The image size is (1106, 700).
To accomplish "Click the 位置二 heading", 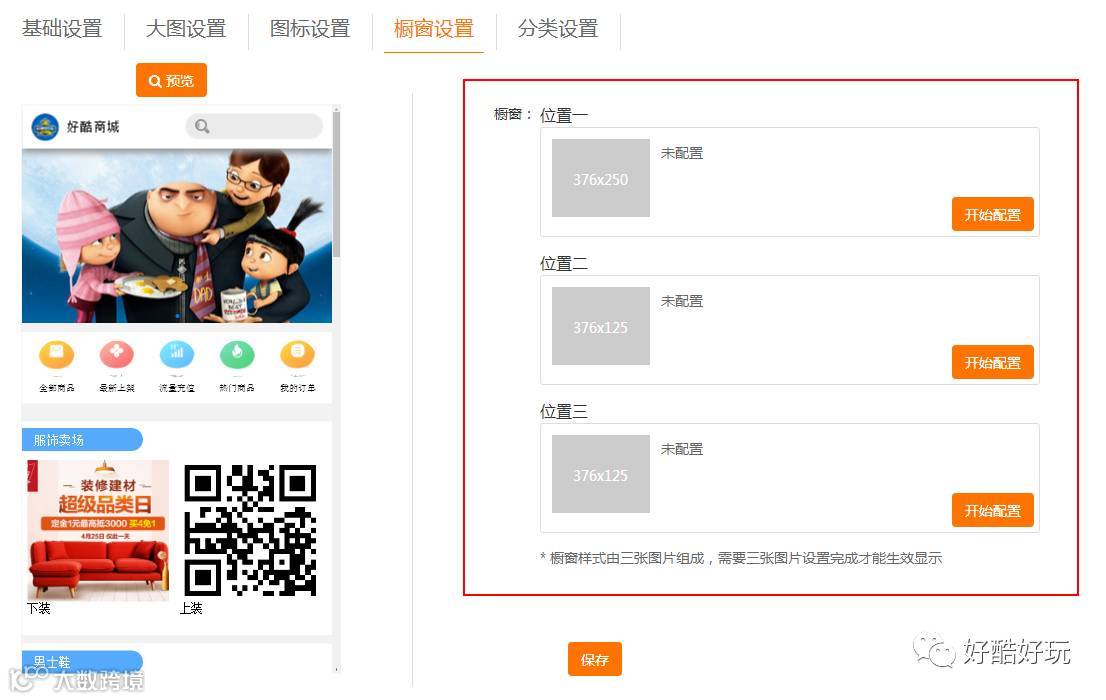I will pyautogui.click(x=564, y=264).
